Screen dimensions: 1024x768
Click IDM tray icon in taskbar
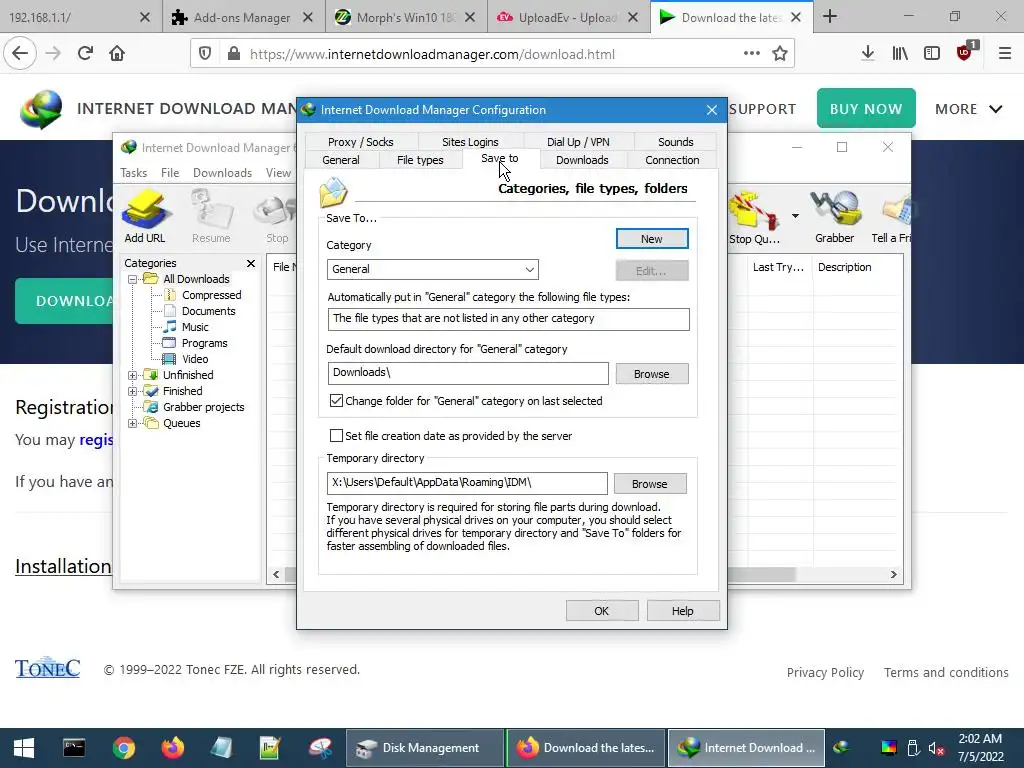pyautogui.click(x=841, y=748)
